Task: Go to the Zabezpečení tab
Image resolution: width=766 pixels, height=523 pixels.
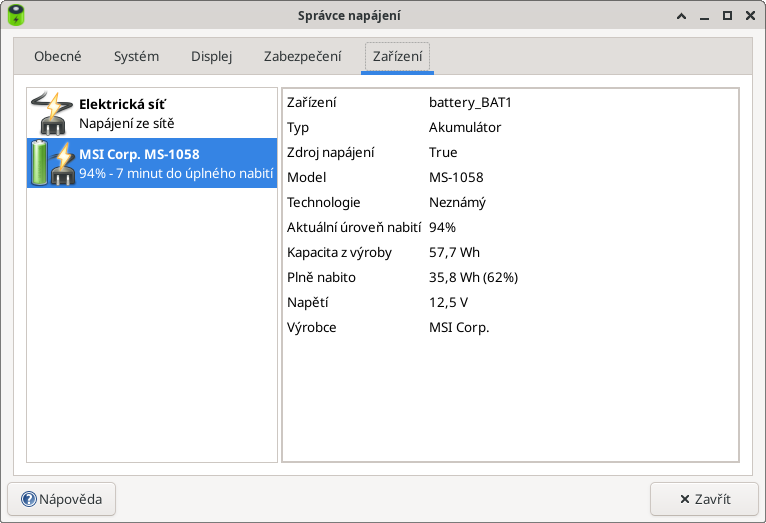Action: (302, 57)
